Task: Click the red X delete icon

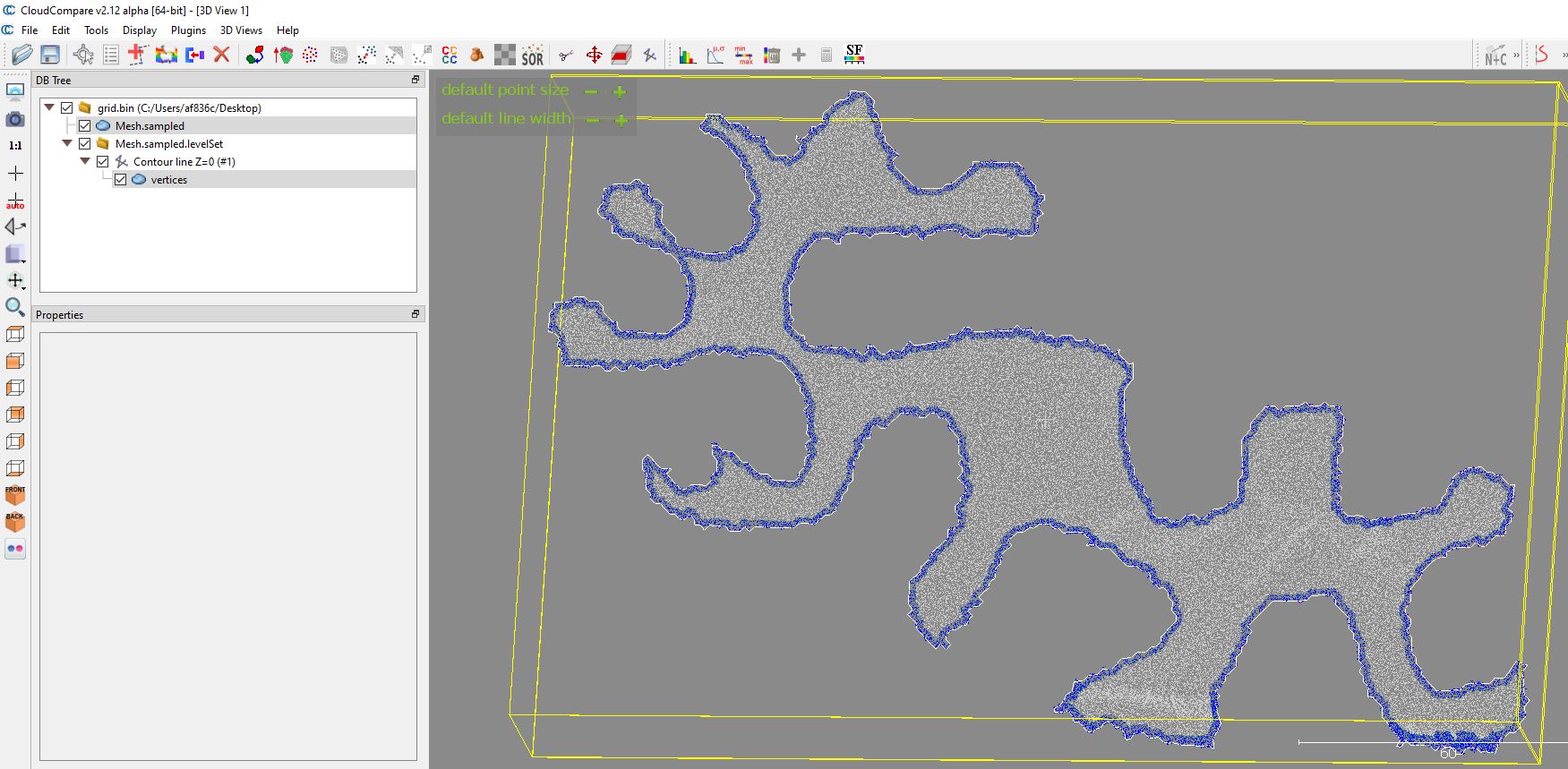Action: tap(222, 55)
